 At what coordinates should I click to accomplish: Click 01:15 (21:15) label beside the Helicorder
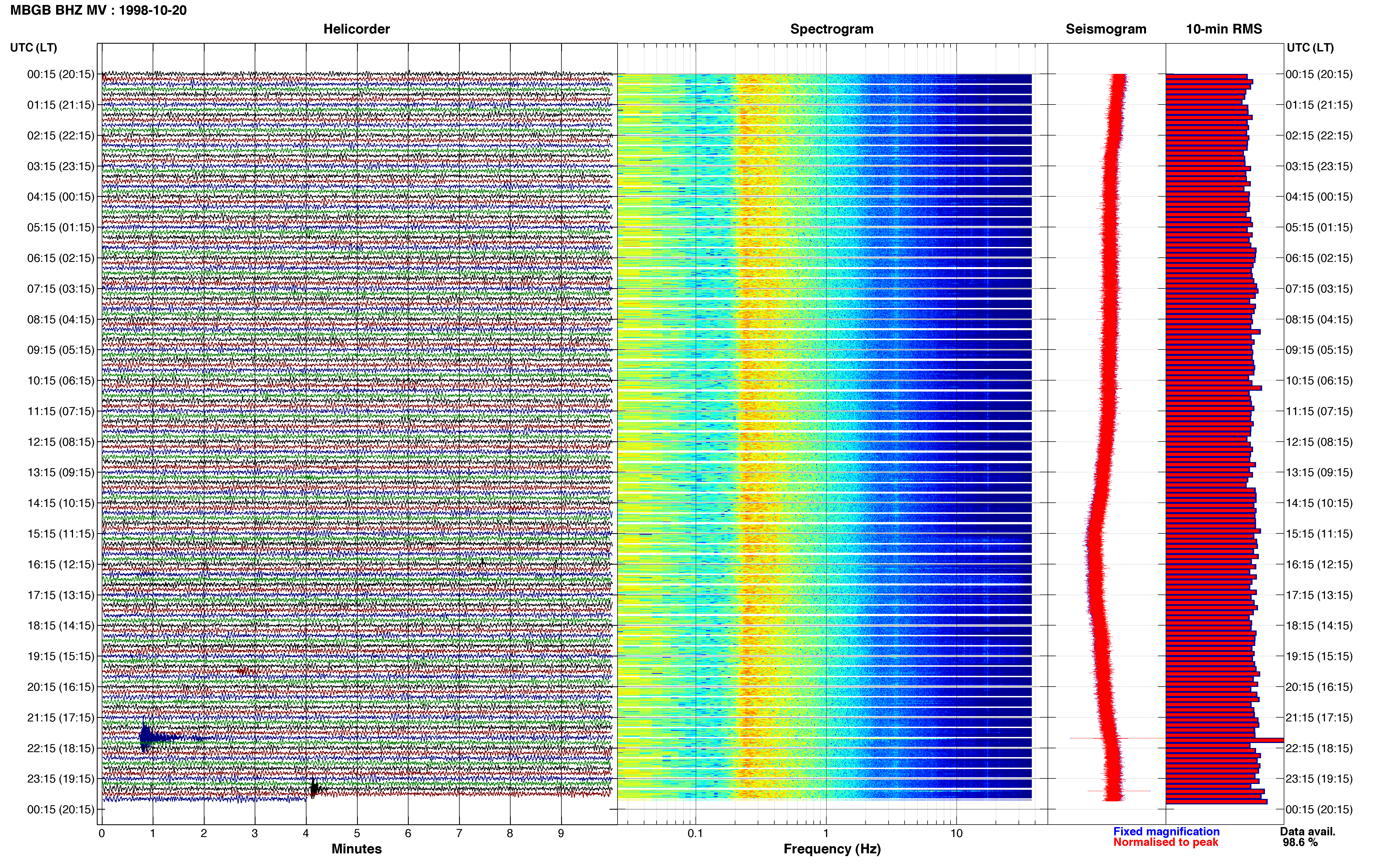click(61, 105)
